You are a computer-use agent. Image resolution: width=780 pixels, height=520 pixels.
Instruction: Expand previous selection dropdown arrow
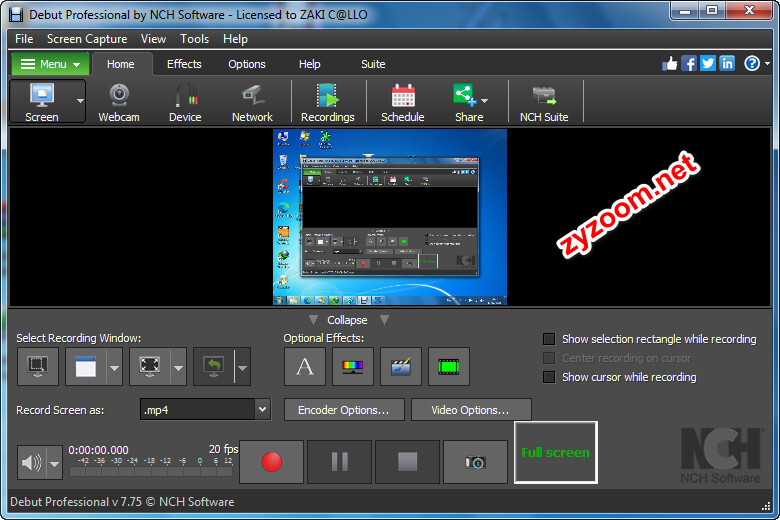pyautogui.click(x=242, y=368)
